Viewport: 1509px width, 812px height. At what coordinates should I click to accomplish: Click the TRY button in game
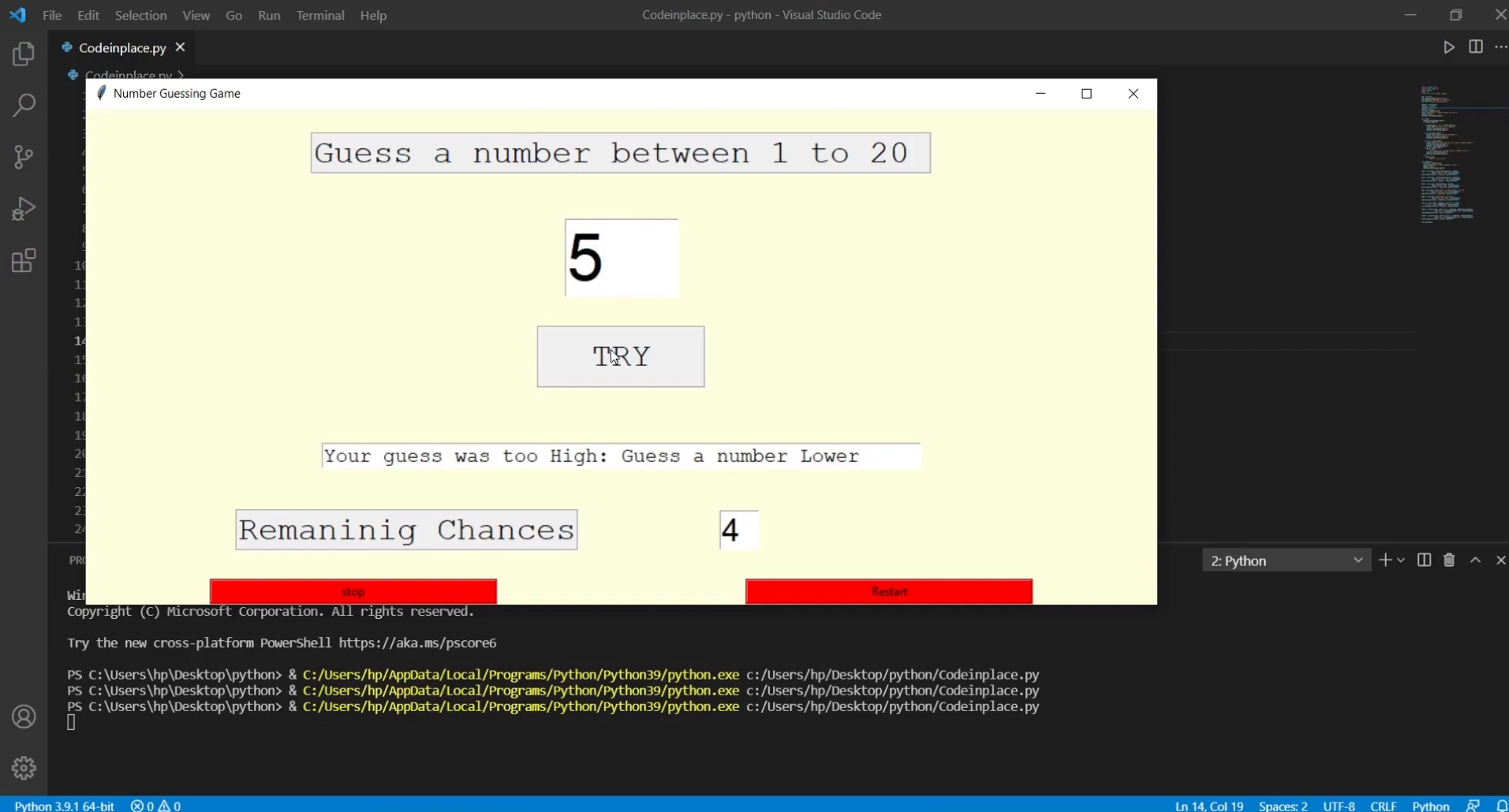[x=621, y=356]
